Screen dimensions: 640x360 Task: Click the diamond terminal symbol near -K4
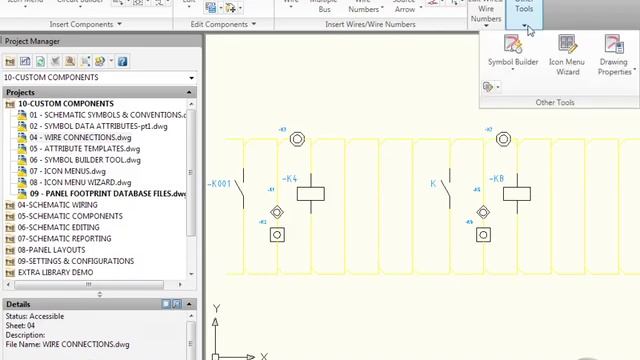pyautogui.click(x=277, y=212)
